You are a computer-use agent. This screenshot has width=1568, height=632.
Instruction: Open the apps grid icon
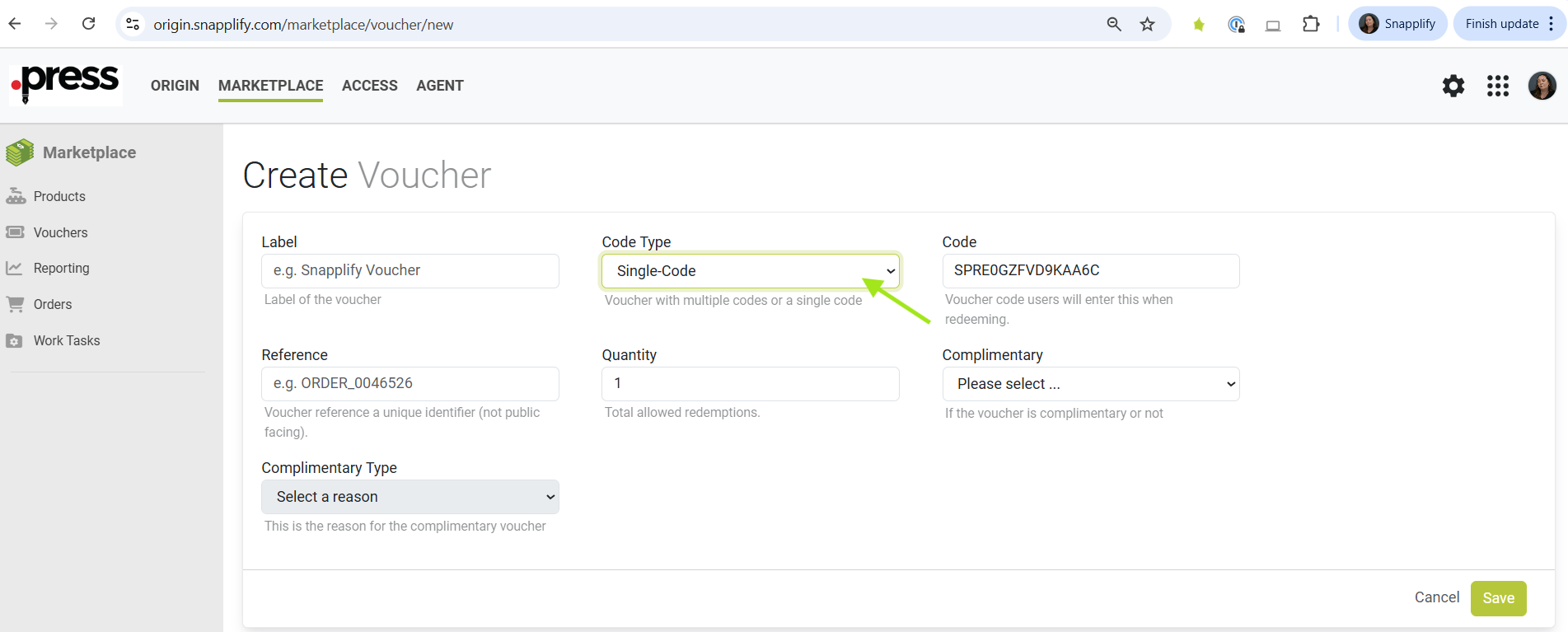1498,86
